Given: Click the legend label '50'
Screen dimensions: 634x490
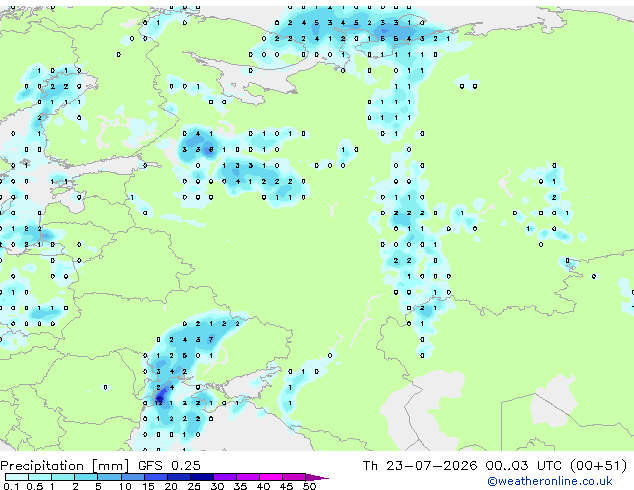Looking at the screenshot, I should (x=309, y=486).
